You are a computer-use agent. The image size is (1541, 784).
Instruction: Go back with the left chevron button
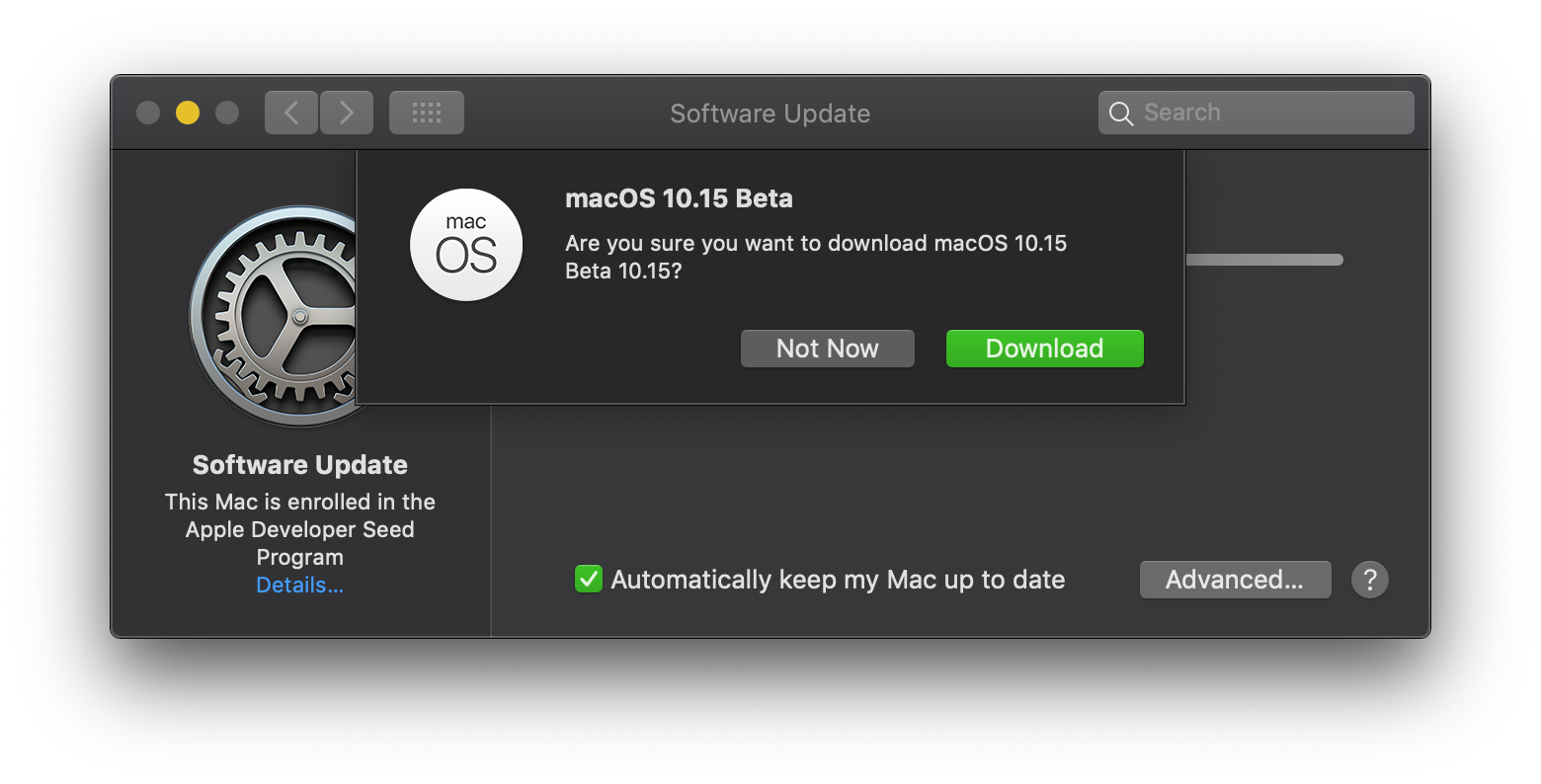pos(291,113)
